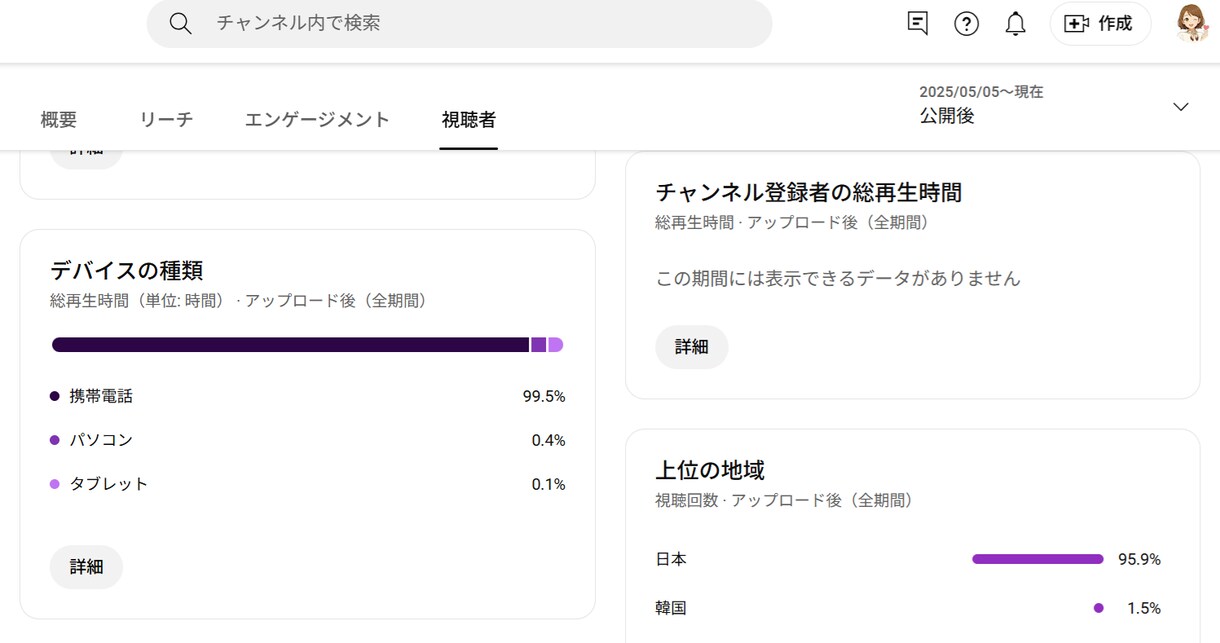Image resolution: width=1220 pixels, height=643 pixels.
Task: Click the パソコン purple bar segment
Action: [x=538, y=345]
